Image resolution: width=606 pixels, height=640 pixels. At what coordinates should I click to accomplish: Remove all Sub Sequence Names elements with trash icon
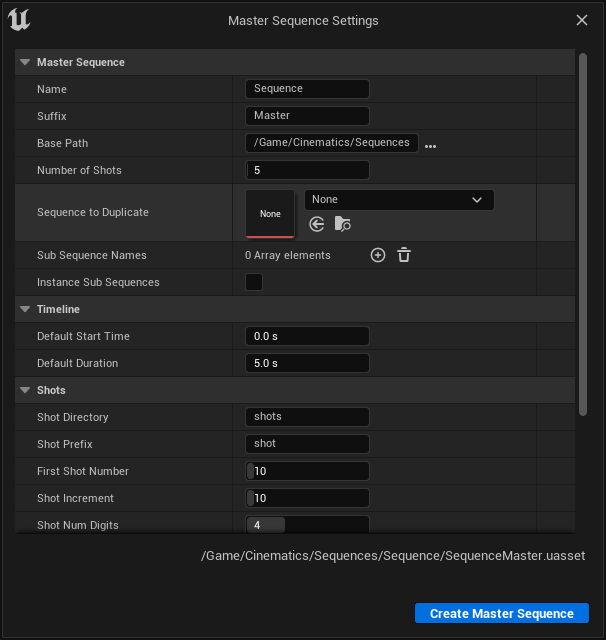[x=404, y=255]
